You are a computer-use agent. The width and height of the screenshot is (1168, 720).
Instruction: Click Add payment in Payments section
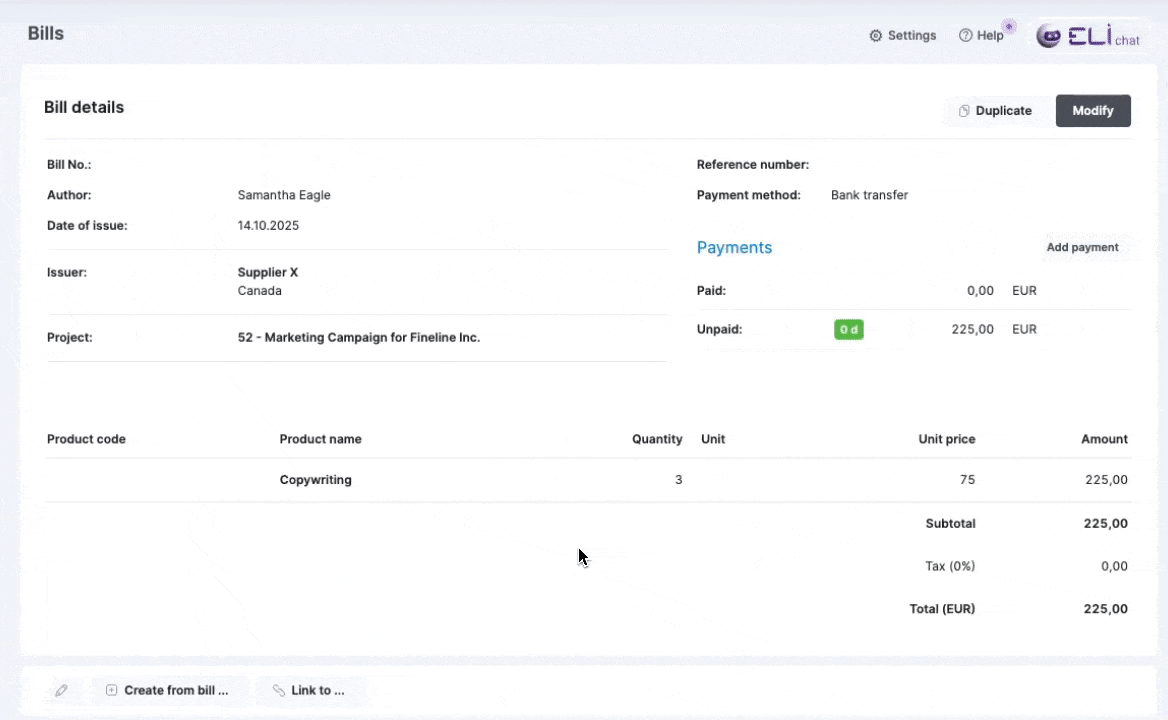click(x=1082, y=247)
